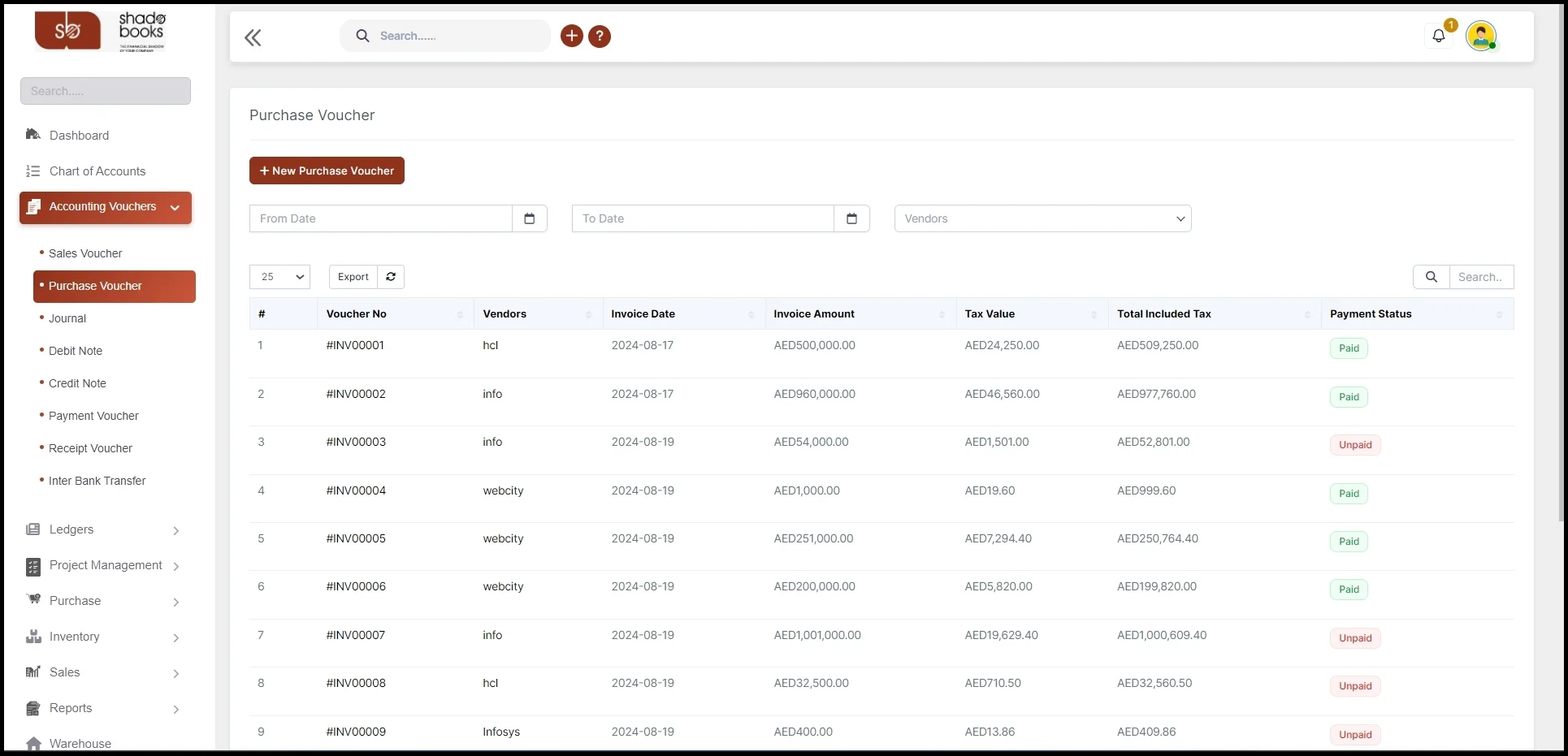Collapse the Accounting Vouchers menu
This screenshot has width=1568, height=756.
106,207
